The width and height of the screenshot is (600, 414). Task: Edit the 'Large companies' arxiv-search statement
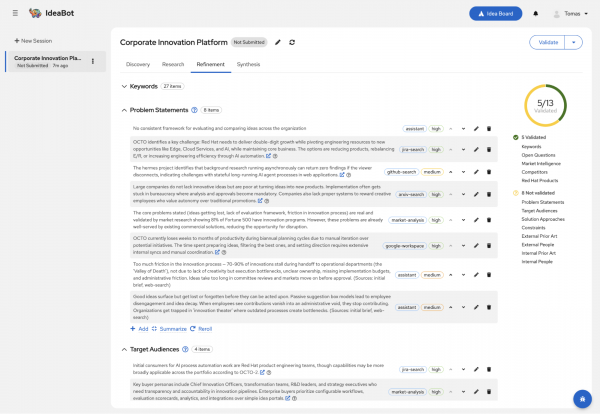(476, 194)
